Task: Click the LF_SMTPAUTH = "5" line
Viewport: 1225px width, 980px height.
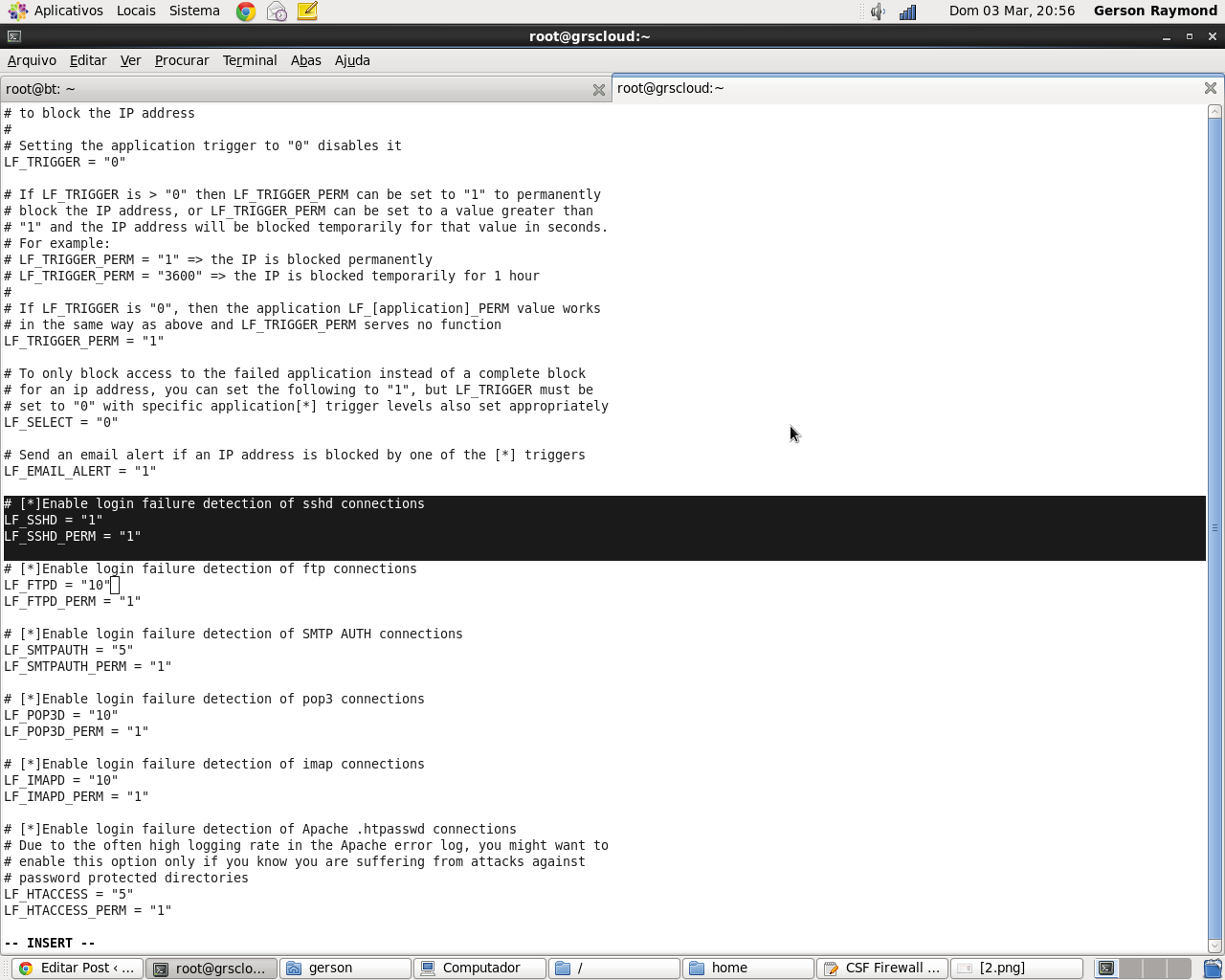Action: pos(69,650)
